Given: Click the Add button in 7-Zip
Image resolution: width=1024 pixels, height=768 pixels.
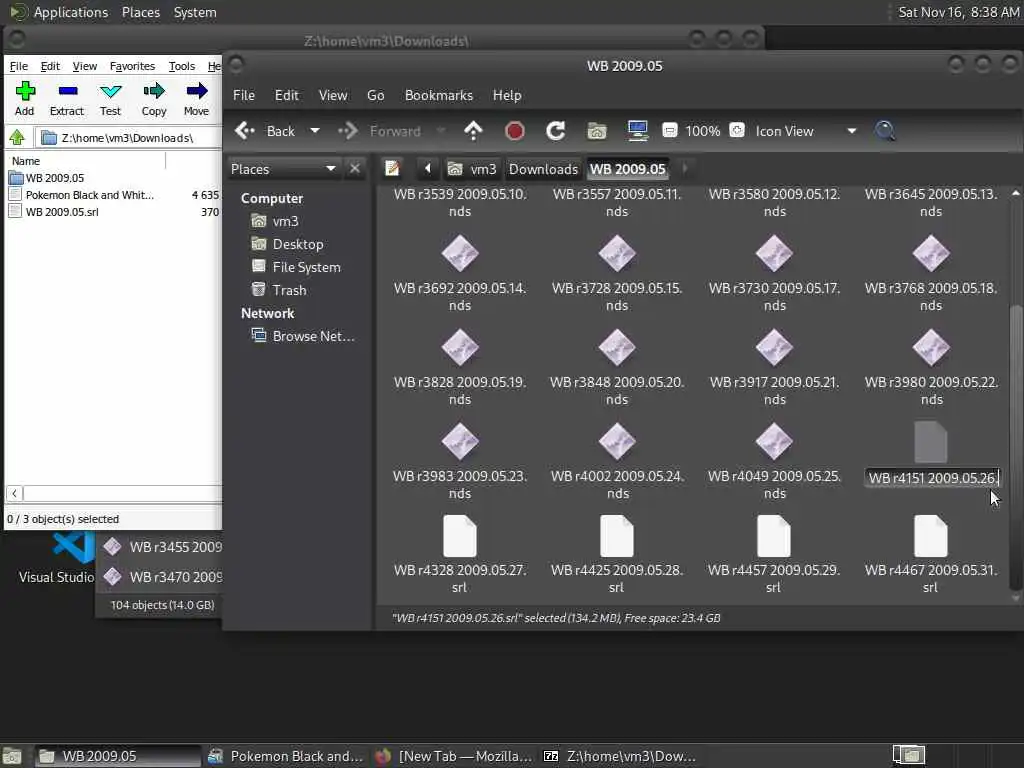Looking at the screenshot, I should [x=25, y=99].
